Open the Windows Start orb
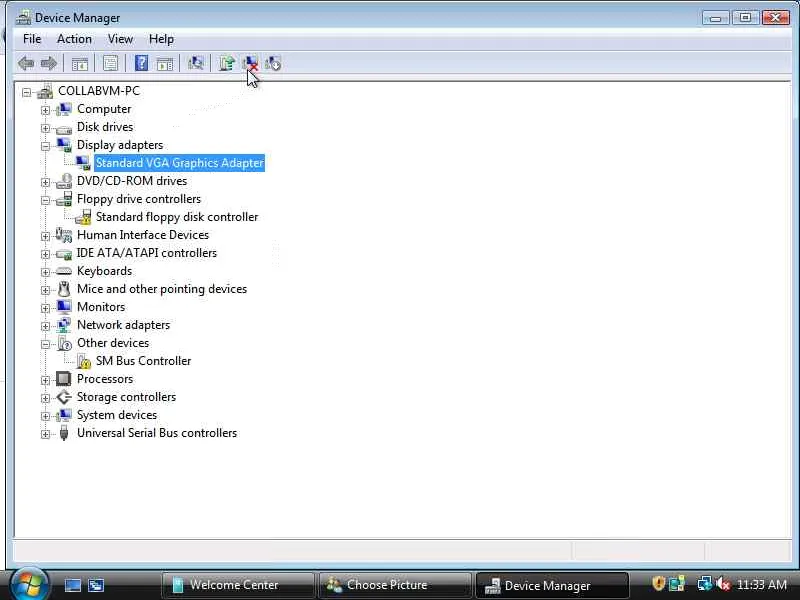 tap(28, 584)
